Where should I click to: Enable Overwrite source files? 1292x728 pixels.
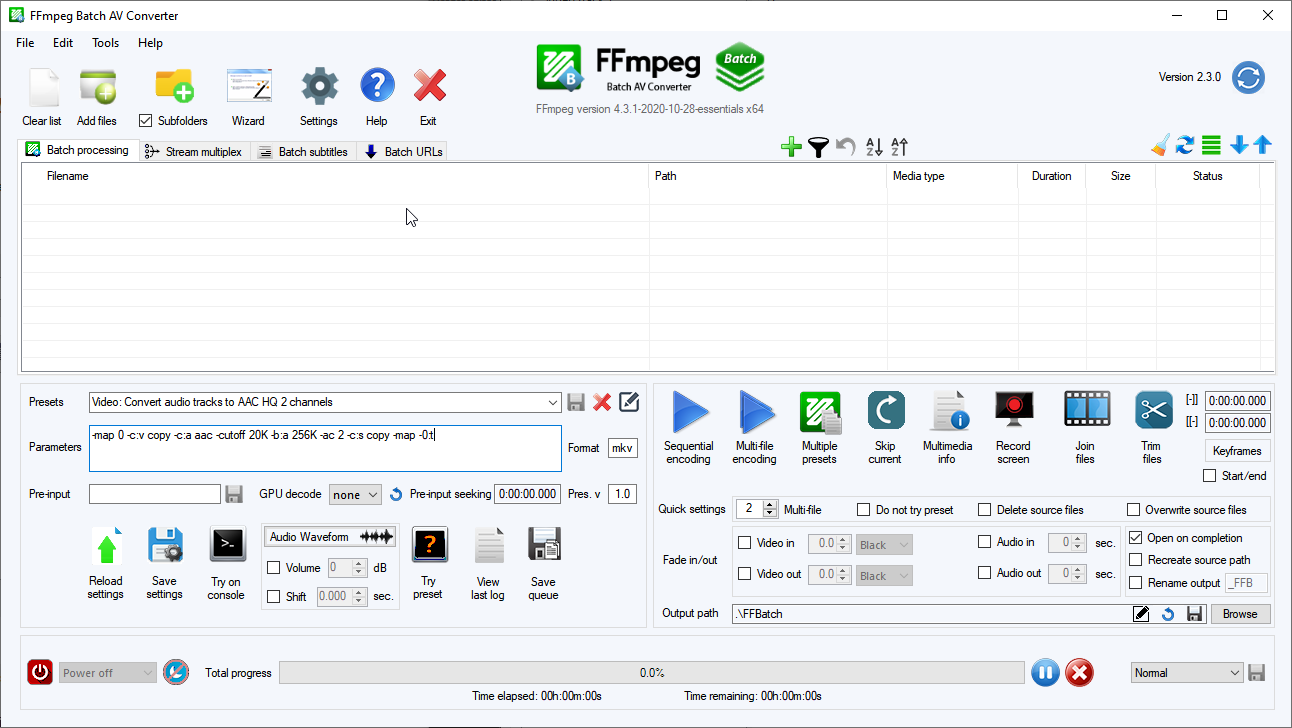pyautogui.click(x=1134, y=510)
